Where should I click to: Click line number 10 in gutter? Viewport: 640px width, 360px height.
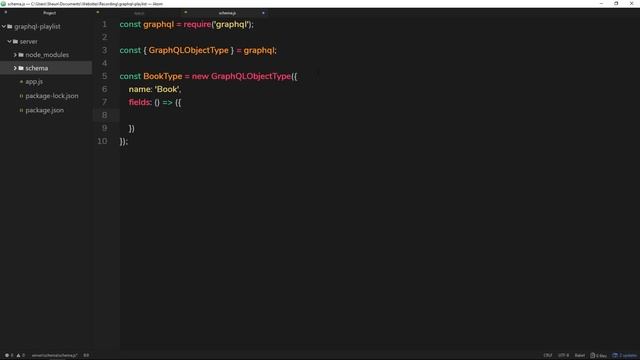(x=102, y=141)
